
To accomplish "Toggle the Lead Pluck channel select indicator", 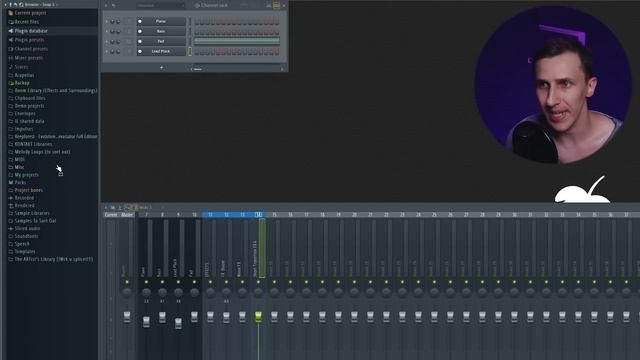I will 190,51.
